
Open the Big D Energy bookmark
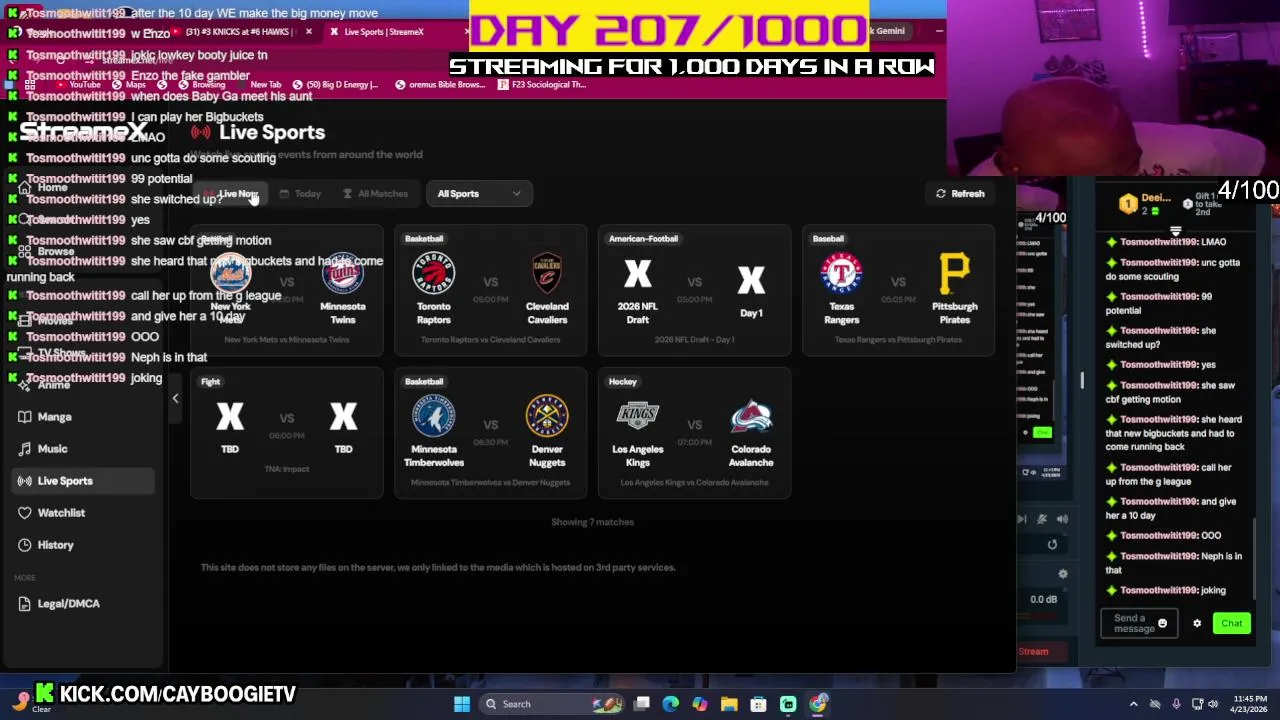click(x=335, y=85)
